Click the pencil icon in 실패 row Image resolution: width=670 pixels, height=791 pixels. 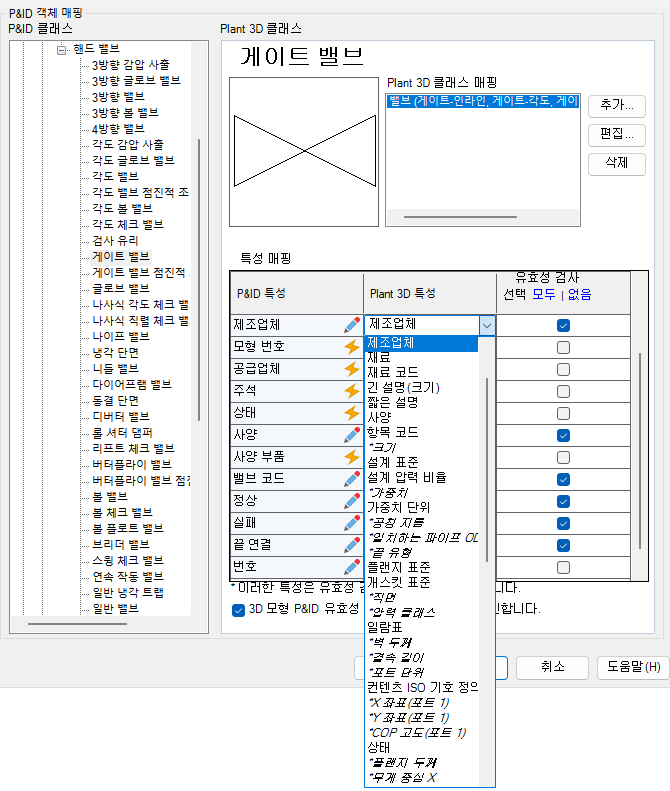pos(352,523)
